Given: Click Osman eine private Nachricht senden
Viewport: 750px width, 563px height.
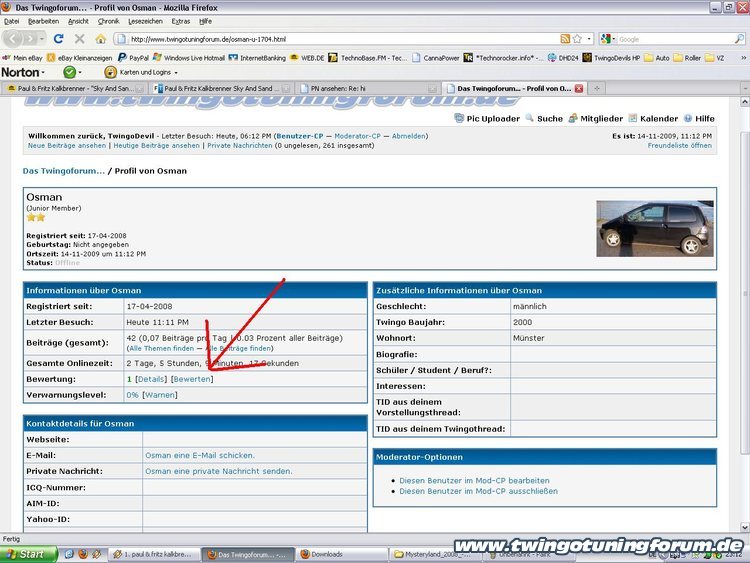Looking at the screenshot, I should [218, 471].
